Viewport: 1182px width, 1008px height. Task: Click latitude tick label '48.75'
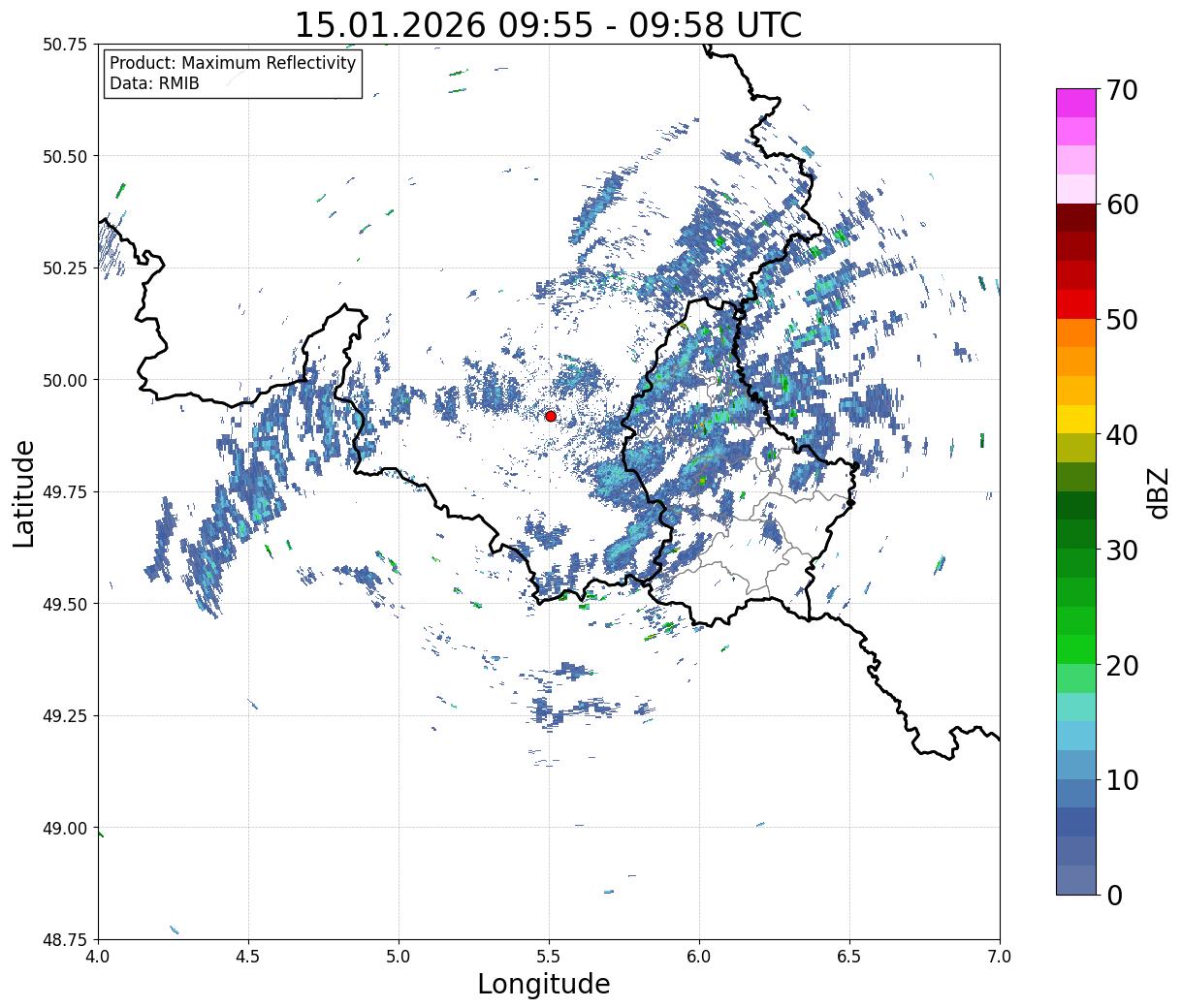tap(65, 940)
